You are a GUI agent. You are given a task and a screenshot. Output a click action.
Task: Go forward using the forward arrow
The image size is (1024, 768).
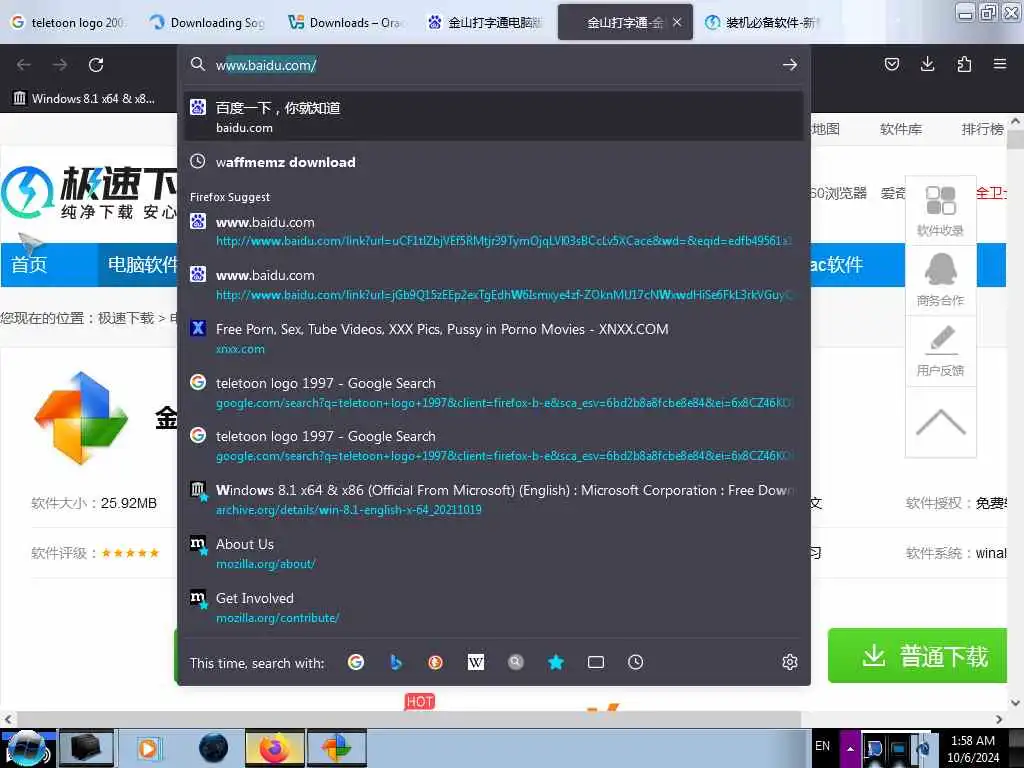point(60,65)
